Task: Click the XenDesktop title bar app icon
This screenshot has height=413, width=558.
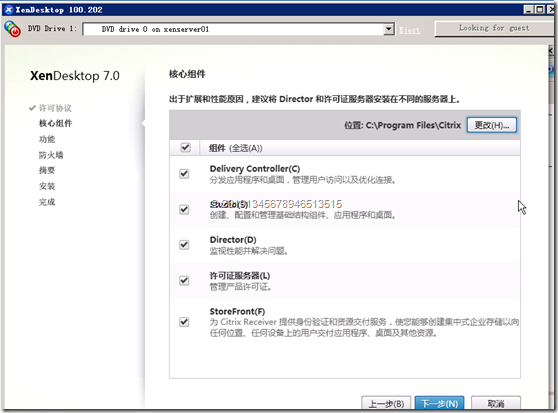Action: click(x=9, y=10)
